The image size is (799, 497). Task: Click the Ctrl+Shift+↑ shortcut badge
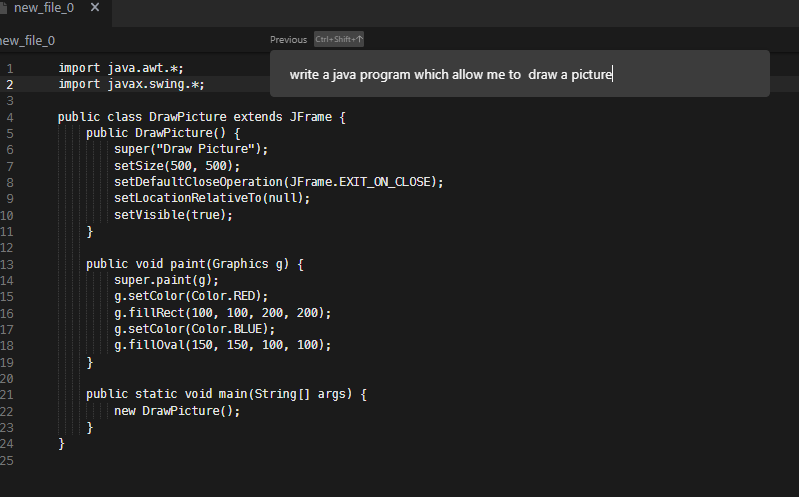point(339,40)
